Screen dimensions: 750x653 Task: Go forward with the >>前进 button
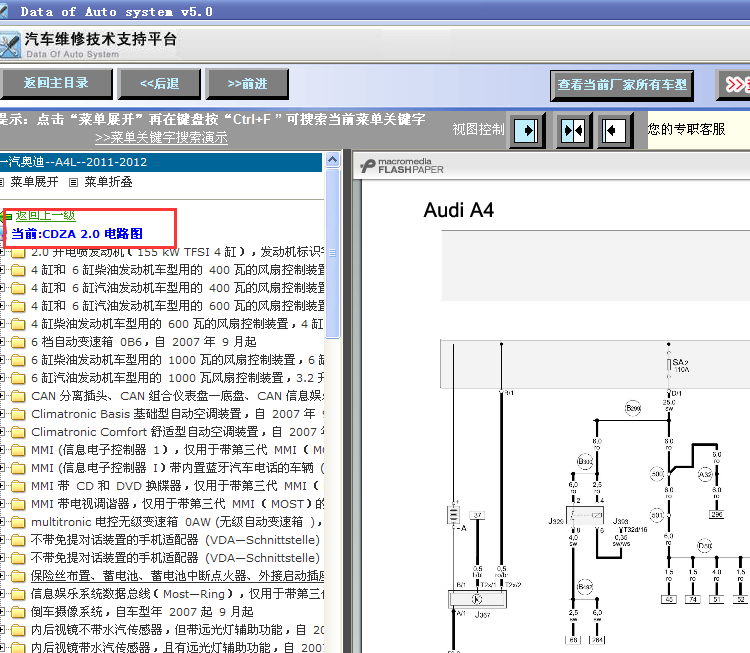click(x=247, y=84)
